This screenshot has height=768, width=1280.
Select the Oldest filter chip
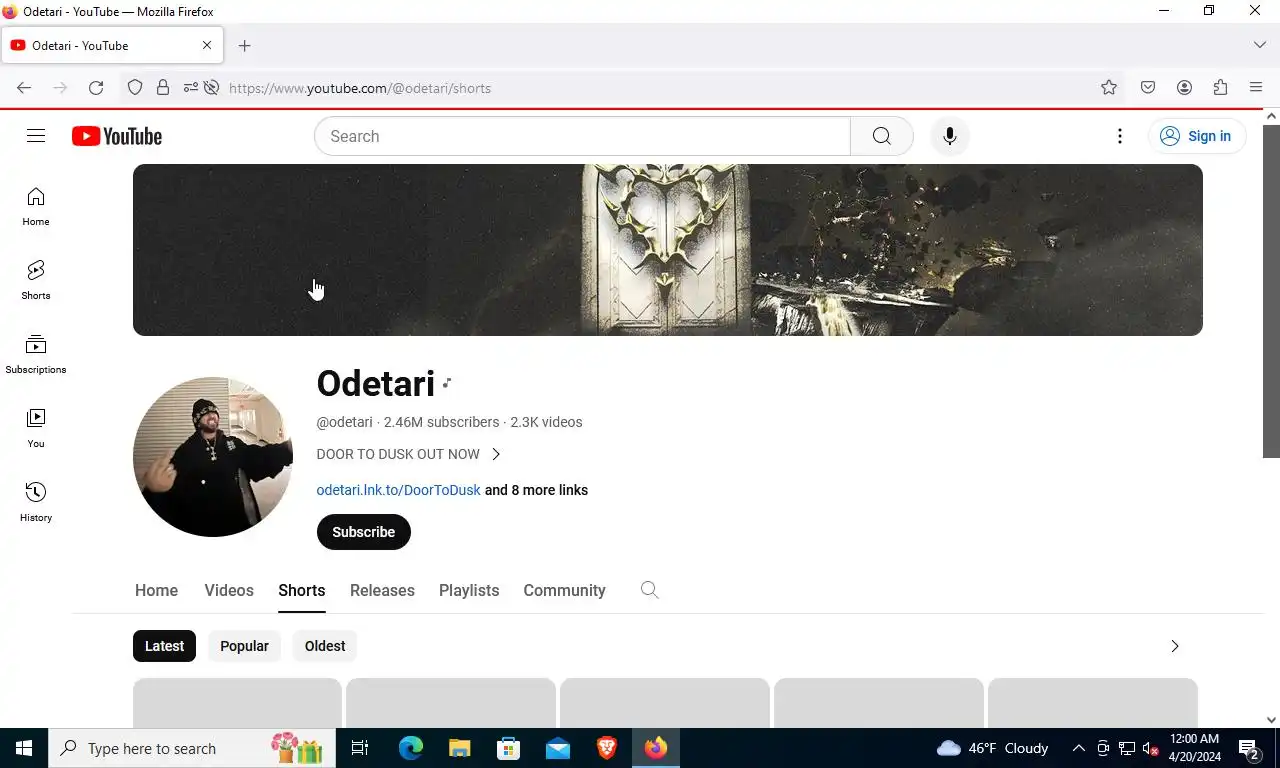pos(325,646)
